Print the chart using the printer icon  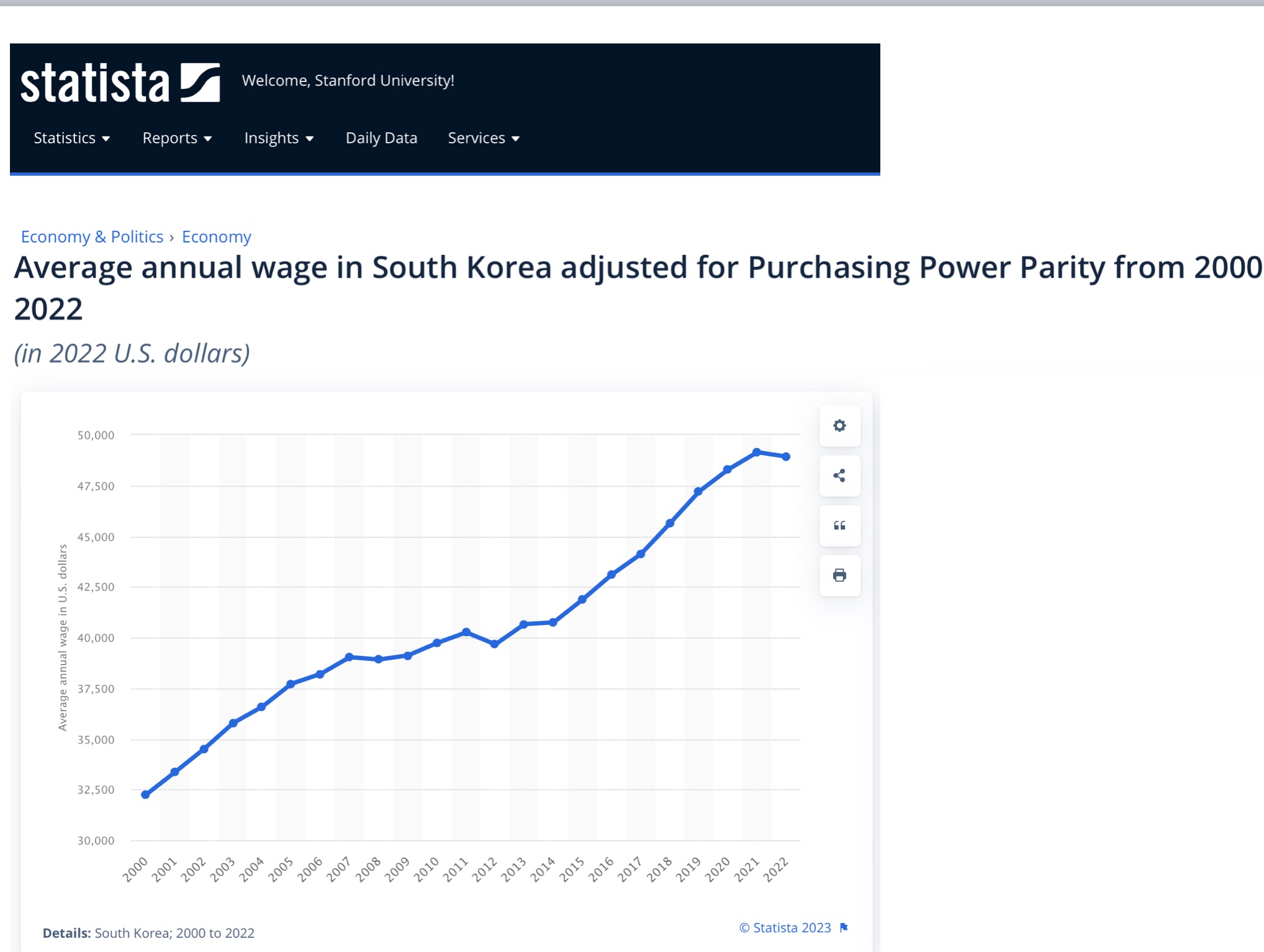[x=839, y=575]
